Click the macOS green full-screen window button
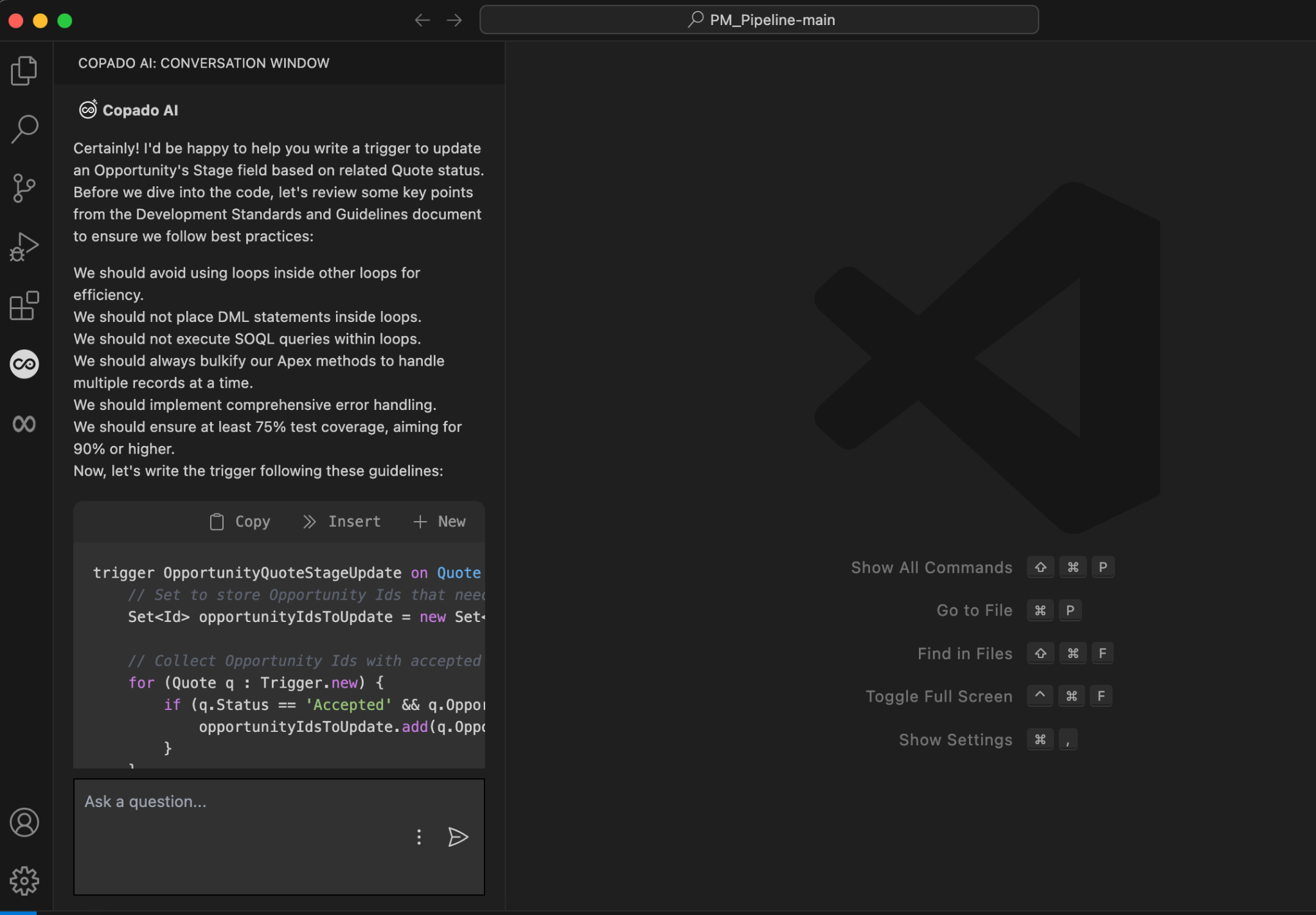 pos(65,21)
